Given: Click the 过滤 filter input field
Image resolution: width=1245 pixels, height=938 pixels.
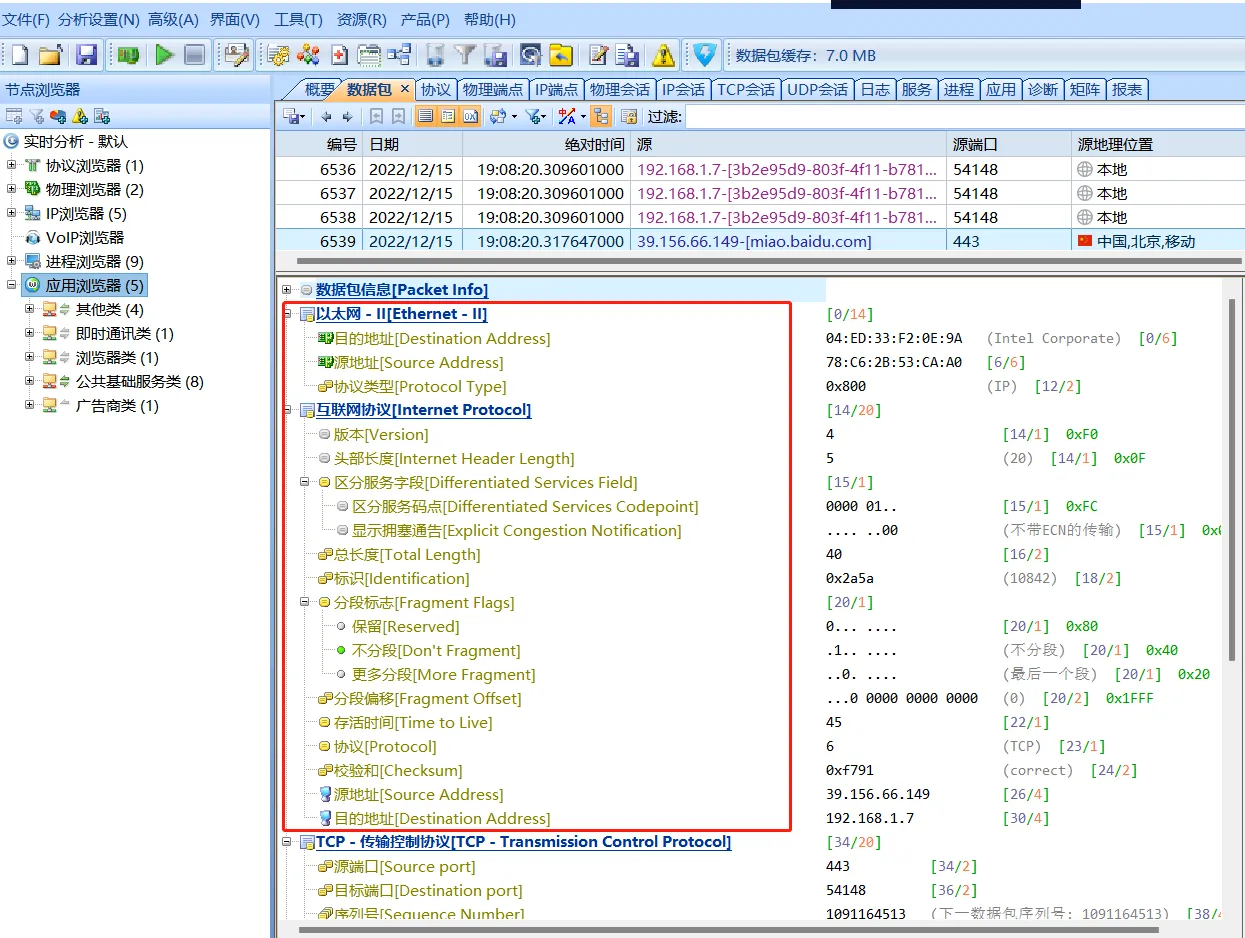Looking at the screenshot, I should click(960, 117).
